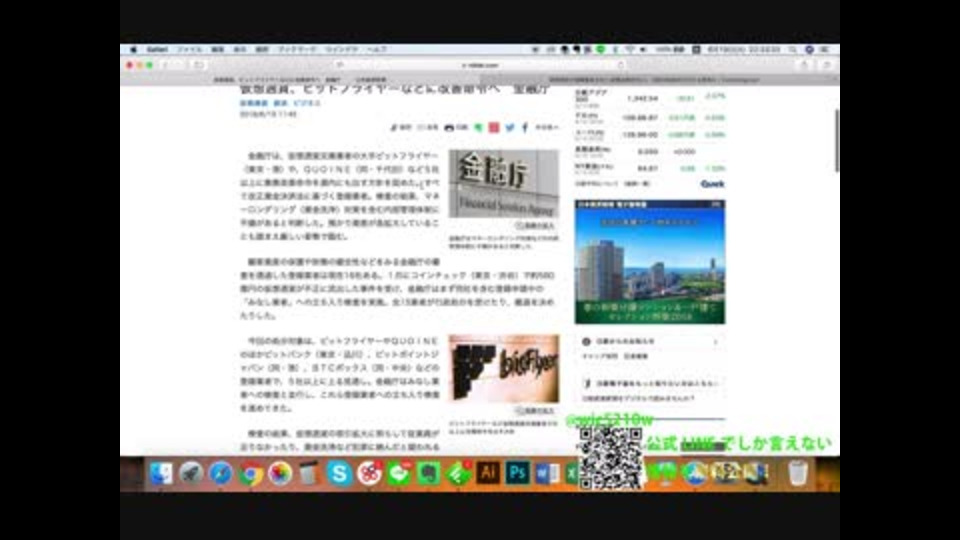Enlarge the bitFlyer photo via caption button
Viewport: 960px width, 540px height.
click(x=535, y=411)
